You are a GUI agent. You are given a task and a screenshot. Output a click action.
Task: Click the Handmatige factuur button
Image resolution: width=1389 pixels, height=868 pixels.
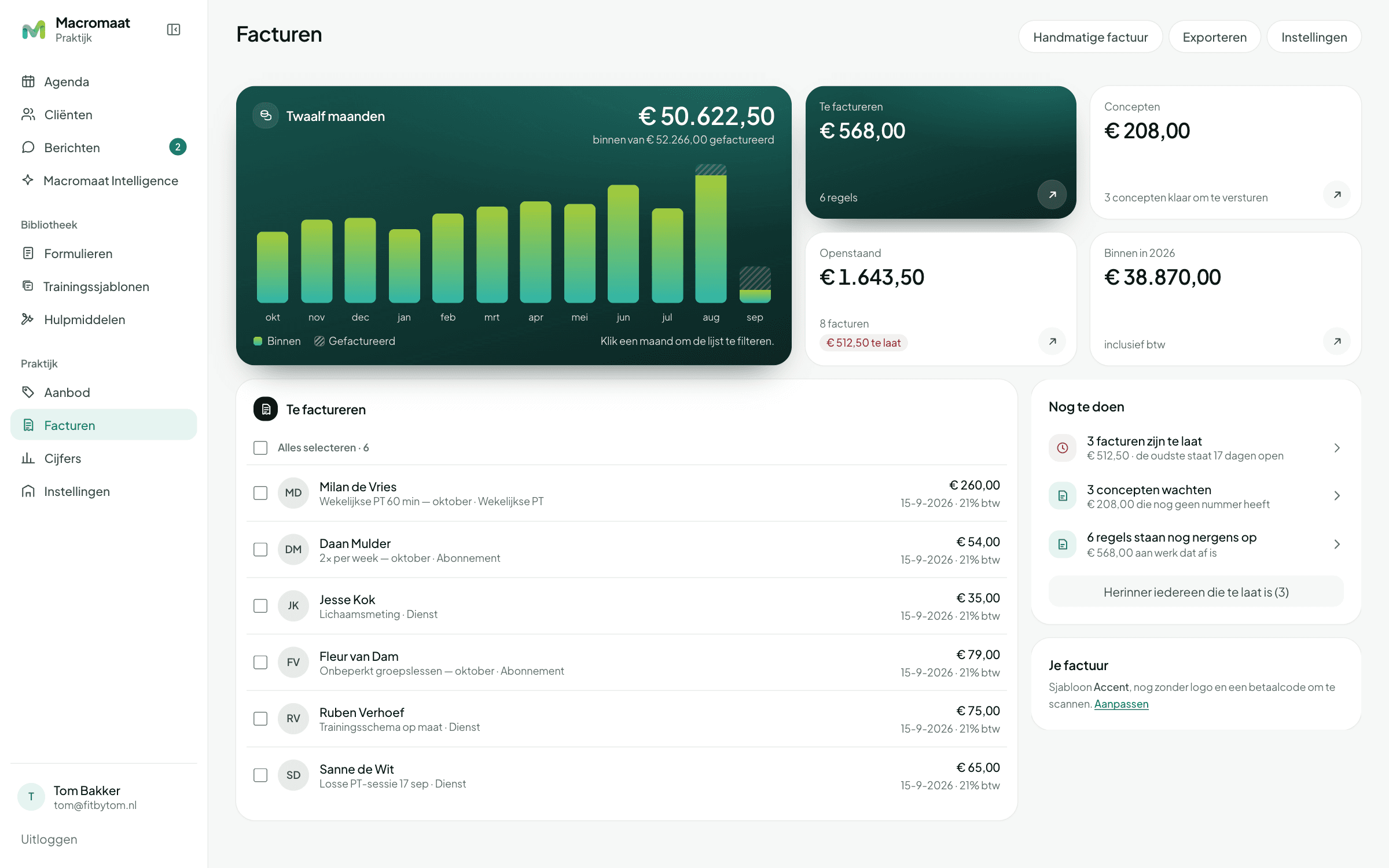[1090, 37]
